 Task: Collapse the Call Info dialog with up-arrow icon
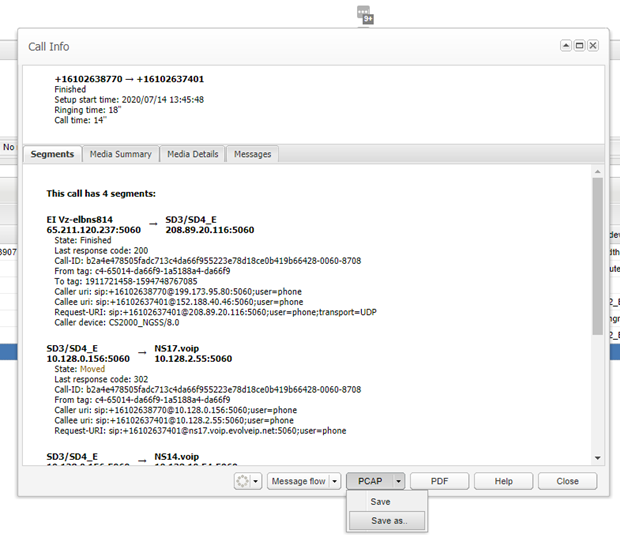pos(566,46)
